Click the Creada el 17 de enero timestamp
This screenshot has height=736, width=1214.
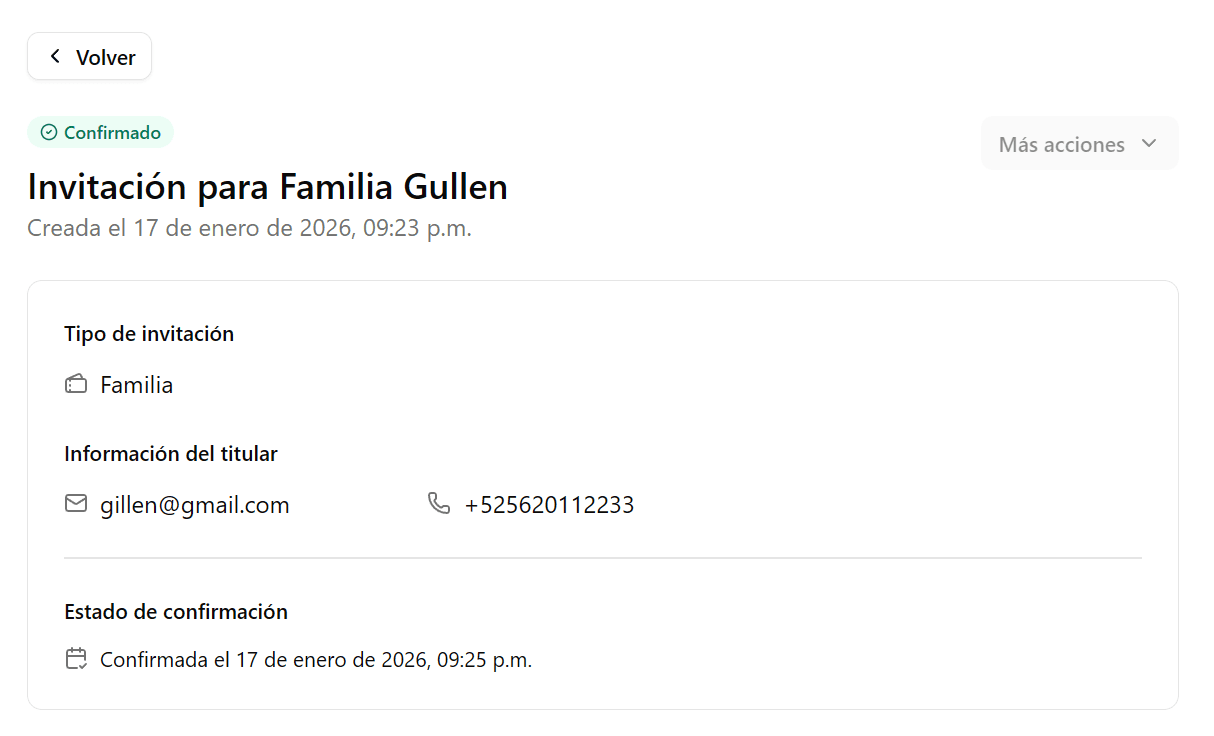click(249, 228)
